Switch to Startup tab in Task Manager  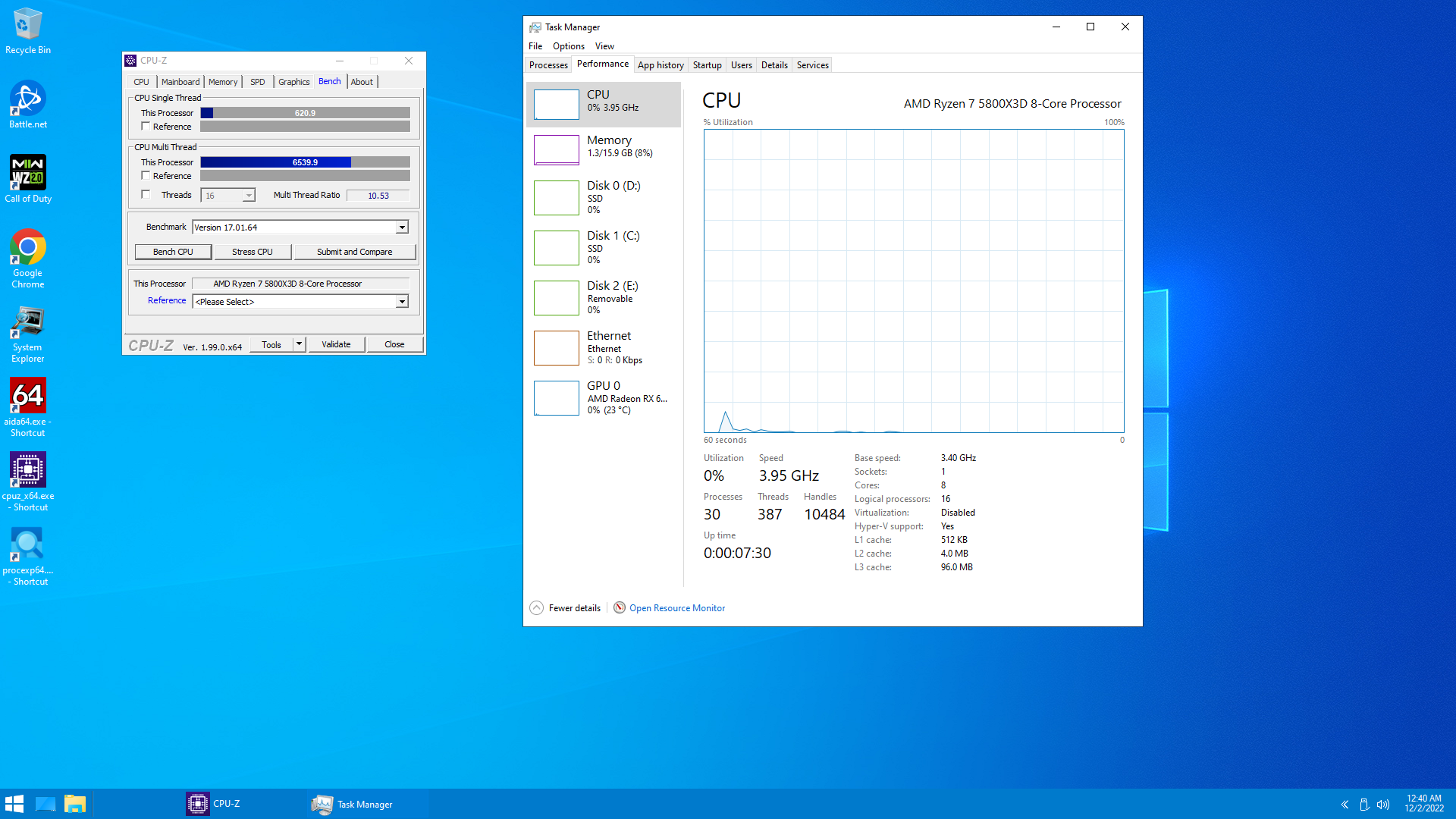(x=708, y=65)
